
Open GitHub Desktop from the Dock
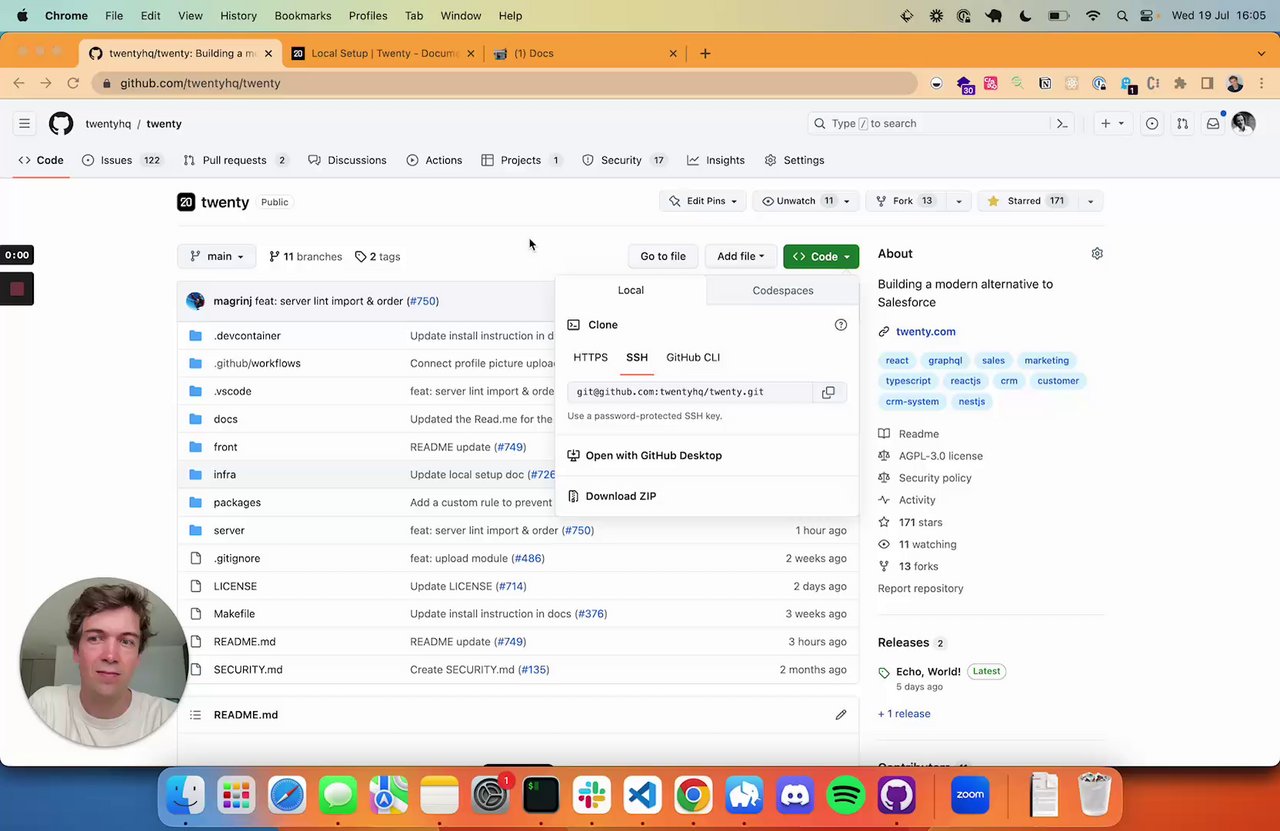(897, 795)
